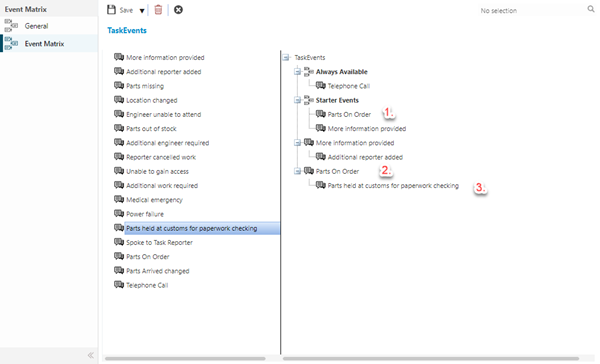Select Telephone Call under Always Available
Viewport: 600px width, 364px height.
pos(349,86)
